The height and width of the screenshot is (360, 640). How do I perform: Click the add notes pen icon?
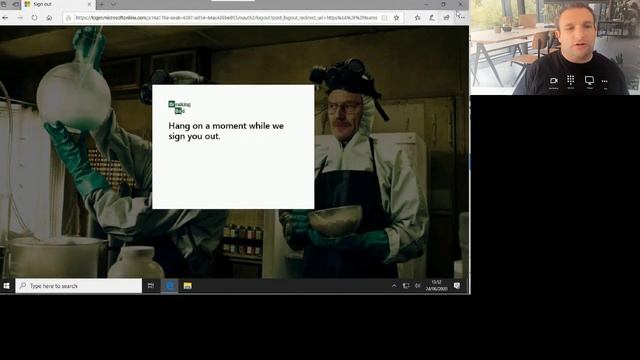click(432, 18)
